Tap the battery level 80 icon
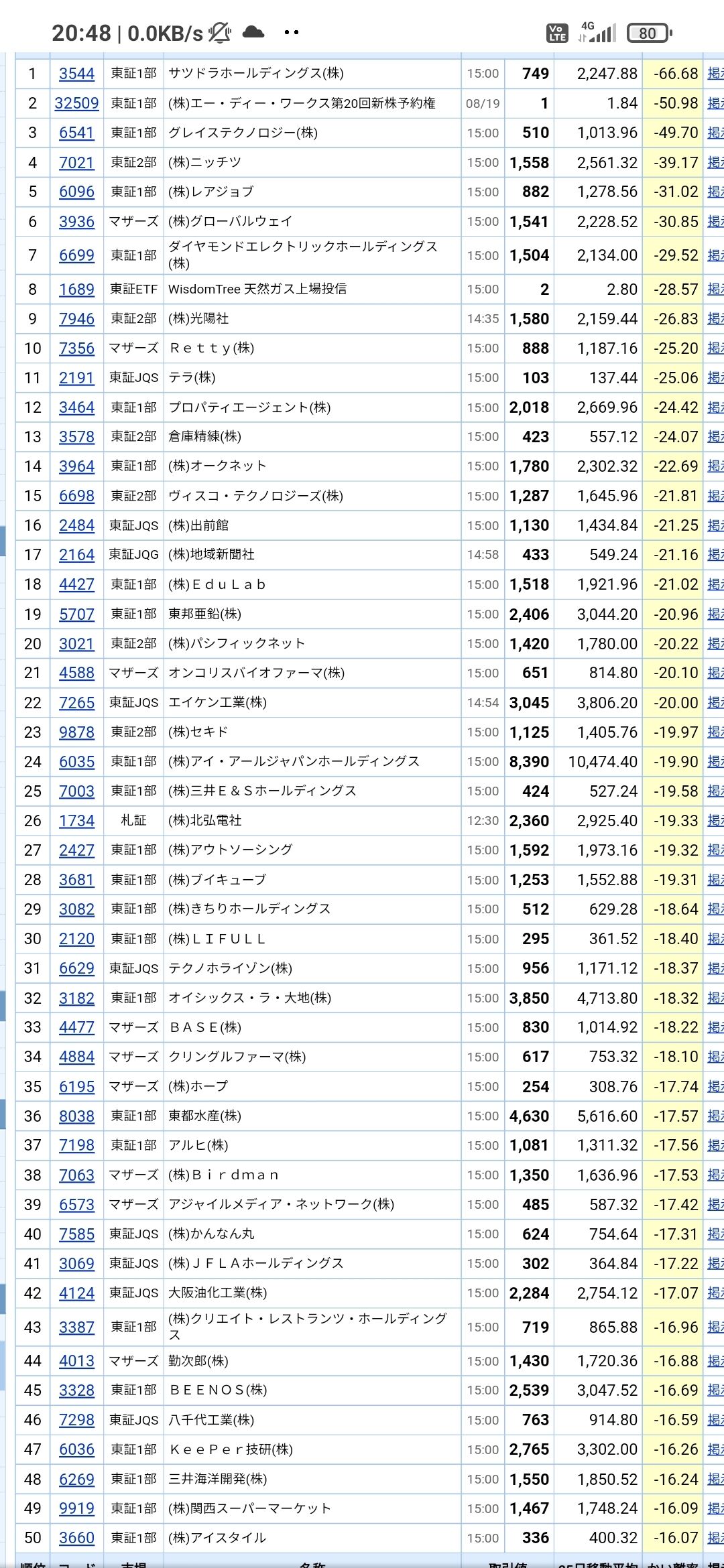 (649, 33)
